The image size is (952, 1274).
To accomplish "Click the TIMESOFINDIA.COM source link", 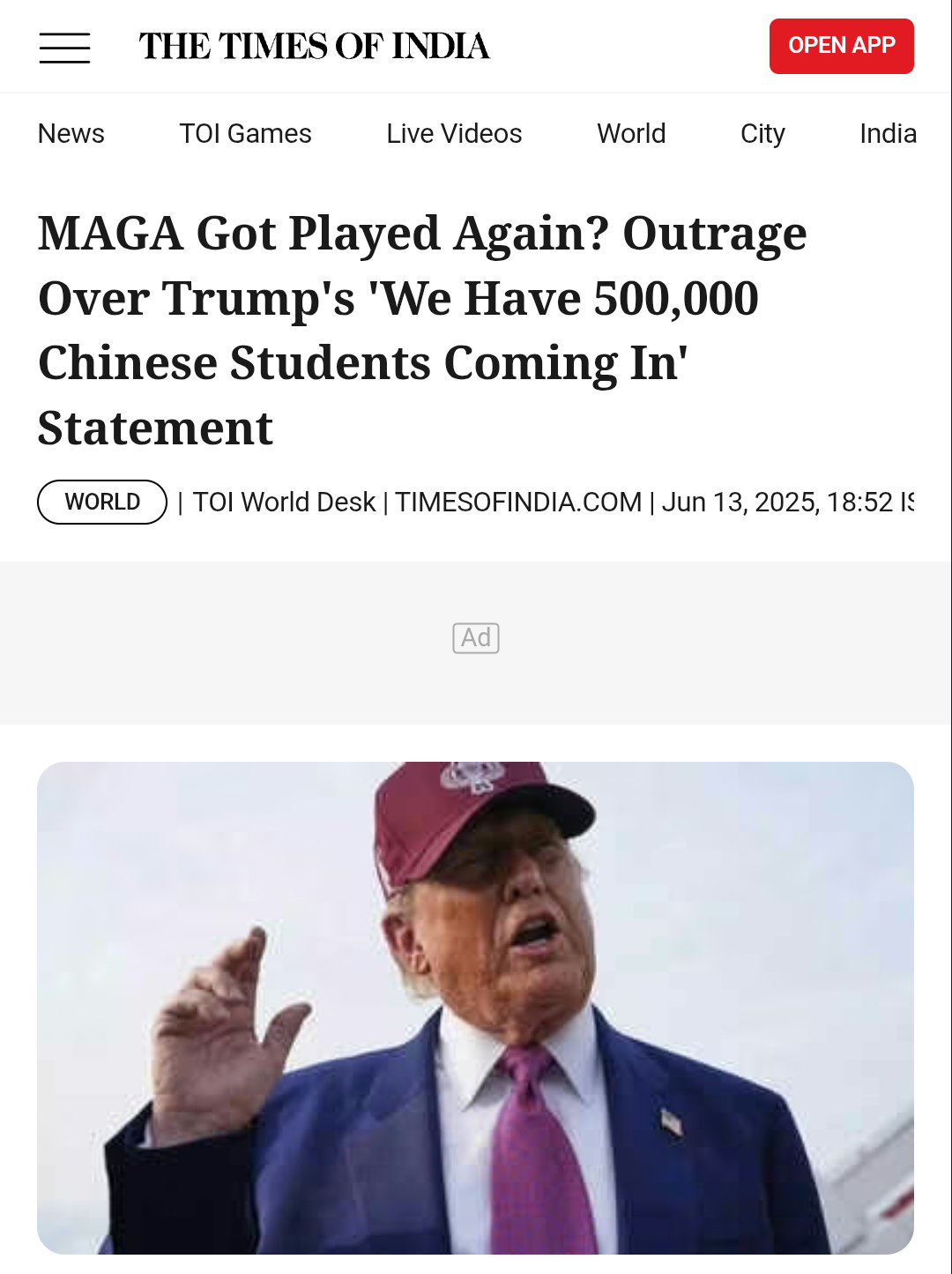I will (518, 502).
